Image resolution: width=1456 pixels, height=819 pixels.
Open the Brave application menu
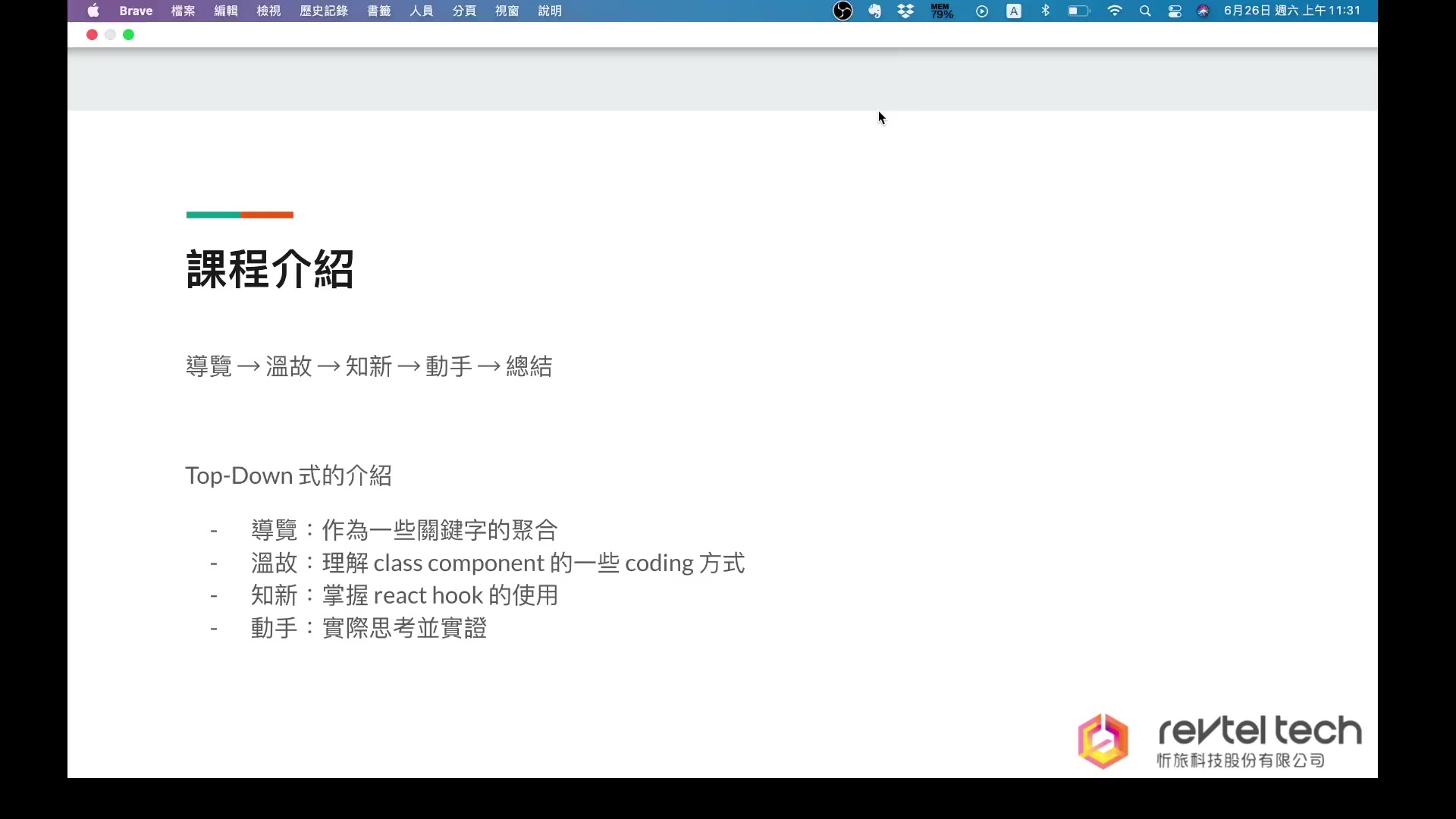[136, 11]
